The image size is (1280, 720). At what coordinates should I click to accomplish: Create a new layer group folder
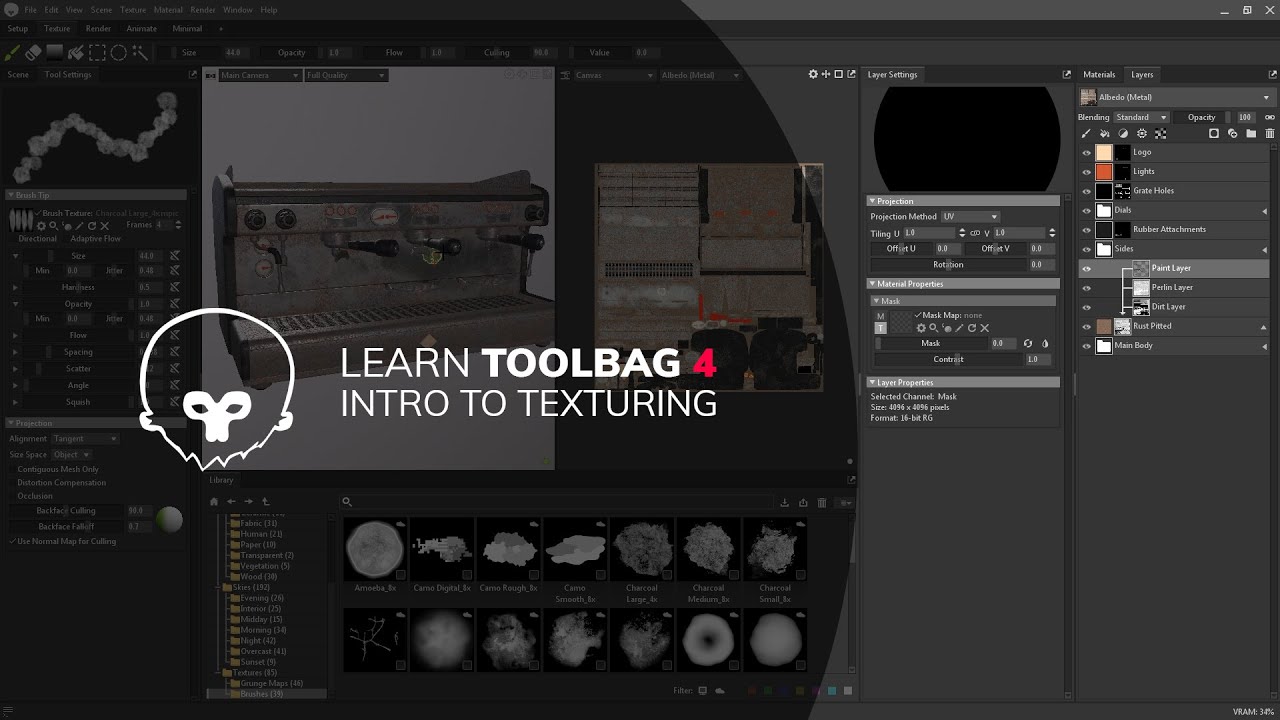pyautogui.click(x=1251, y=133)
